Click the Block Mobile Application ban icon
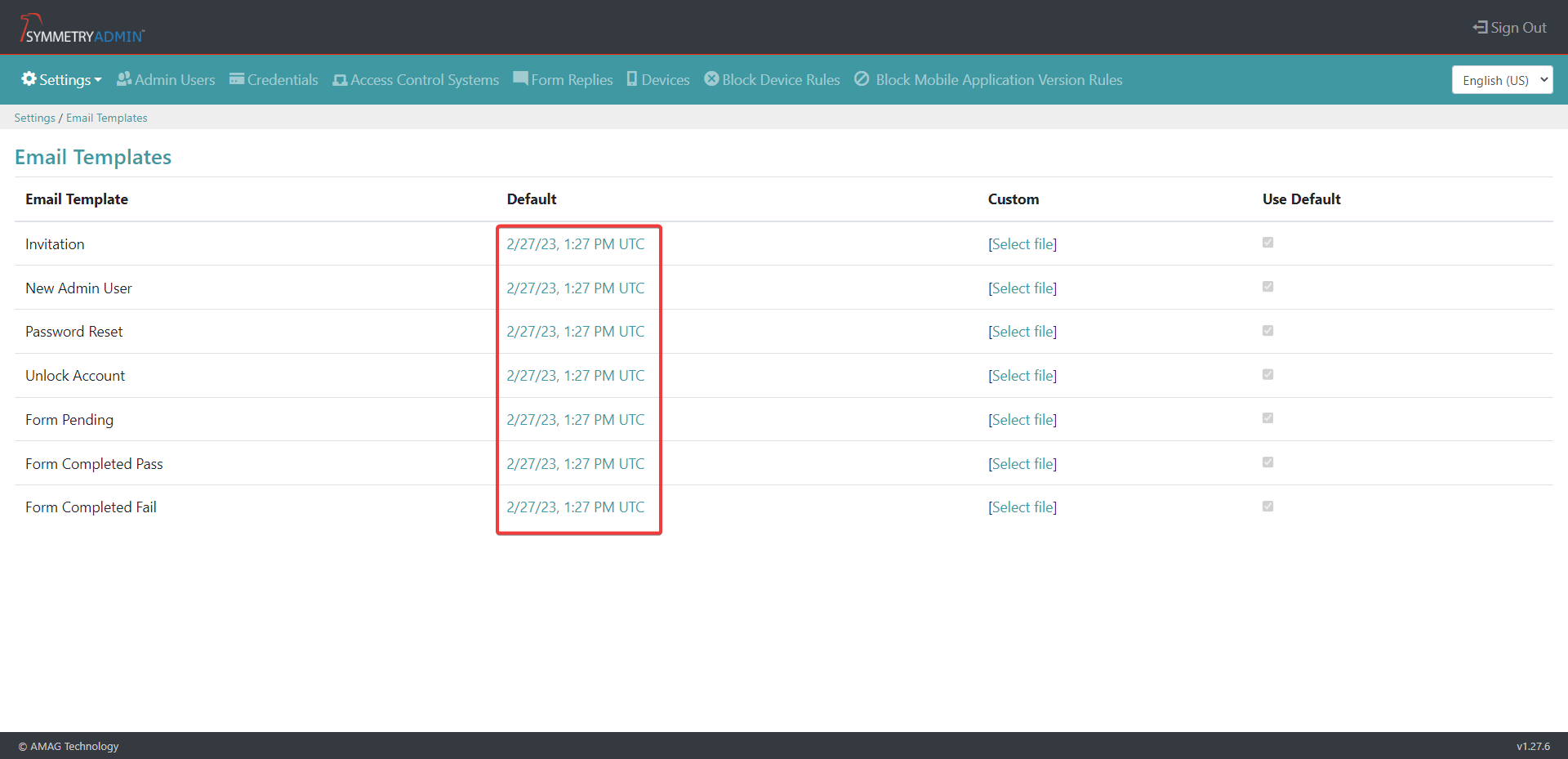The width and height of the screenshot is (1568, 759). [862, 78]
